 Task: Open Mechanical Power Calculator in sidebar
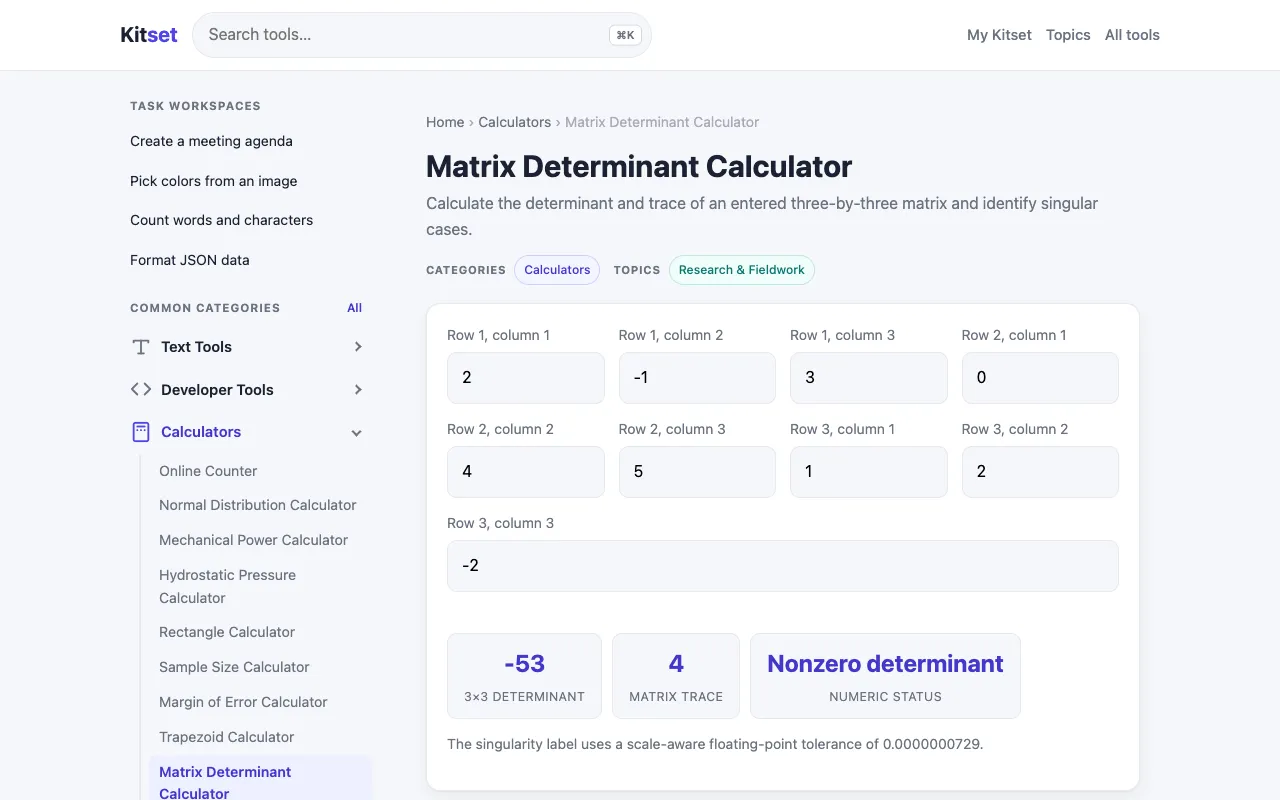pos(254,540)
